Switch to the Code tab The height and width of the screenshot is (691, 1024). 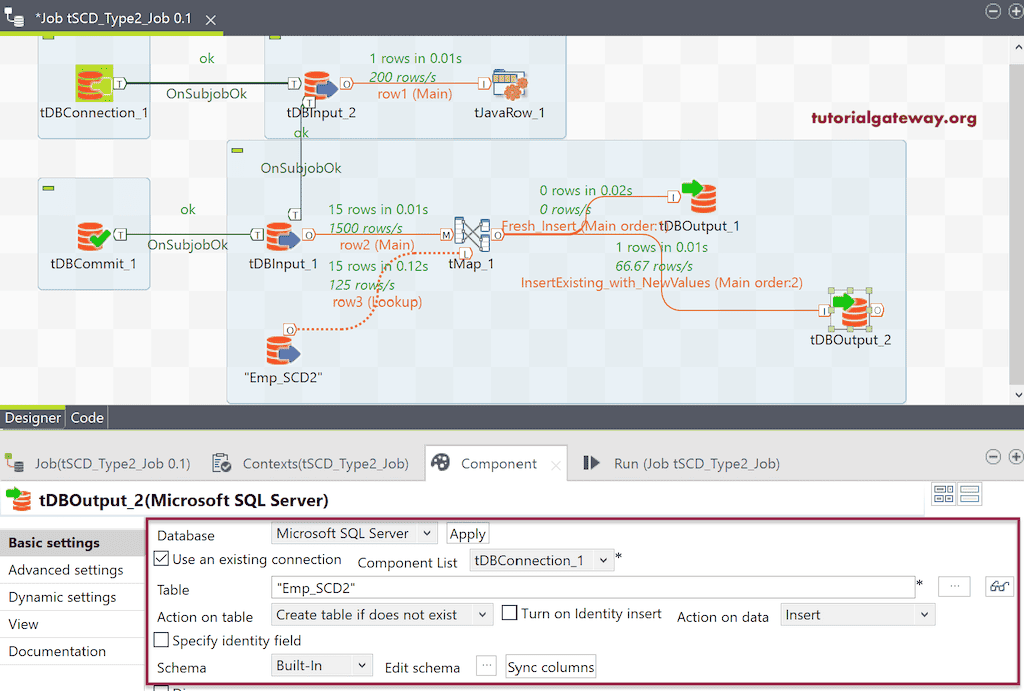pyautogui.click(x=86, y=417)
